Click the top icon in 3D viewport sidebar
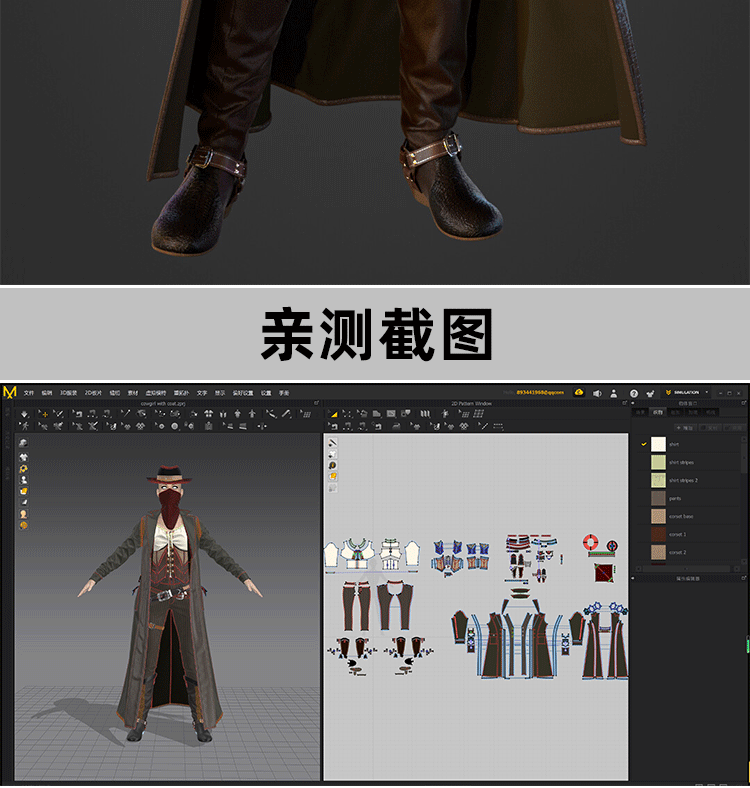 23,443
